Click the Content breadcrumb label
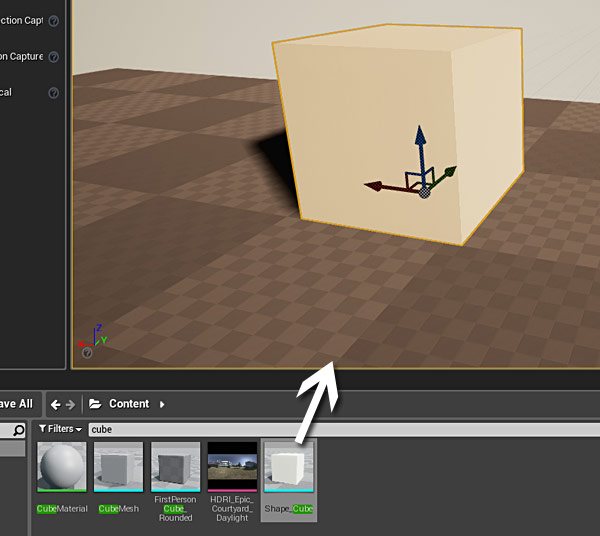 [x=129, y=404]
